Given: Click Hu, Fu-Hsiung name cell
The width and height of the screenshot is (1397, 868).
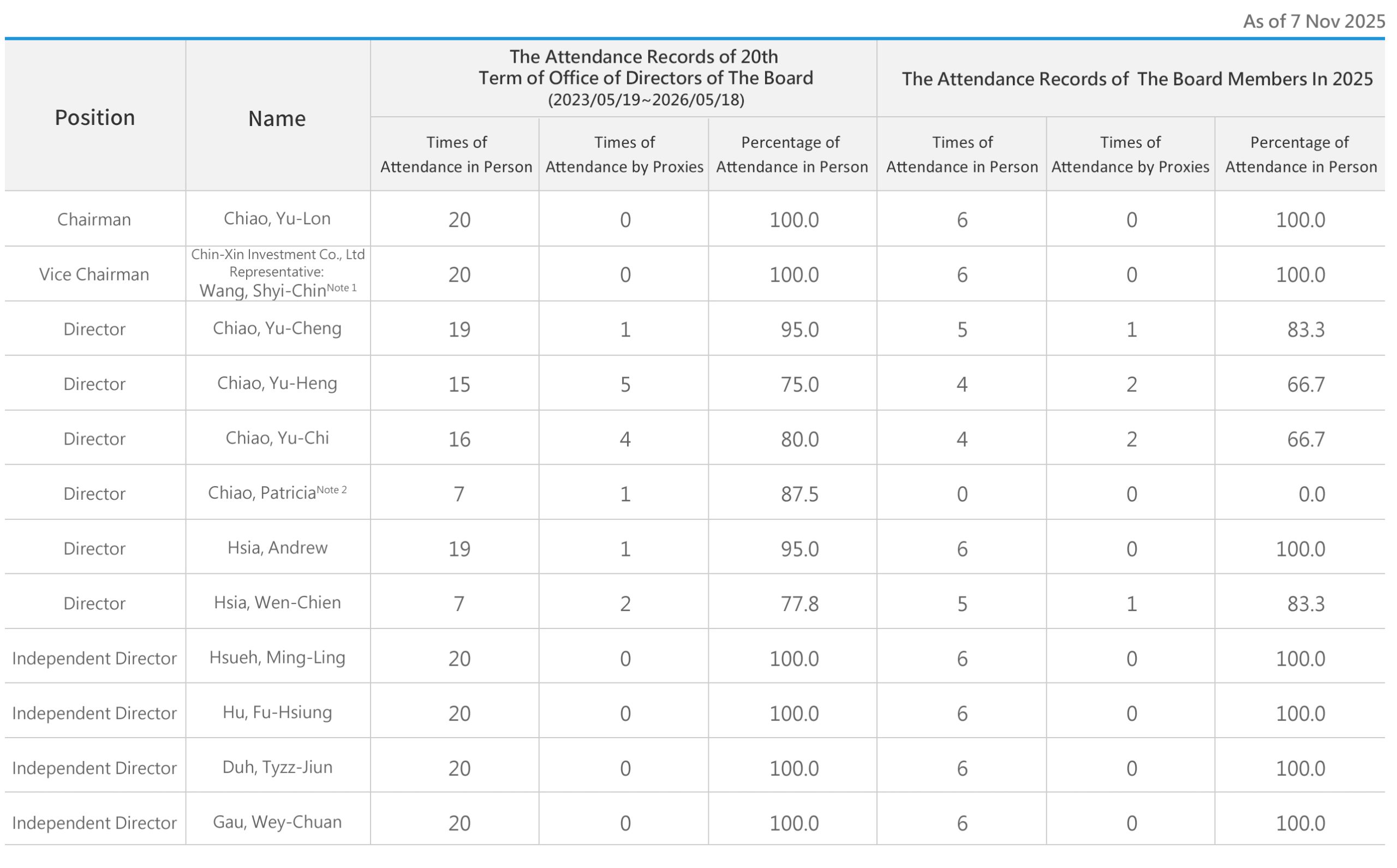Looking at the screenshot, I should pyautogui.click(x=277, y=713).
